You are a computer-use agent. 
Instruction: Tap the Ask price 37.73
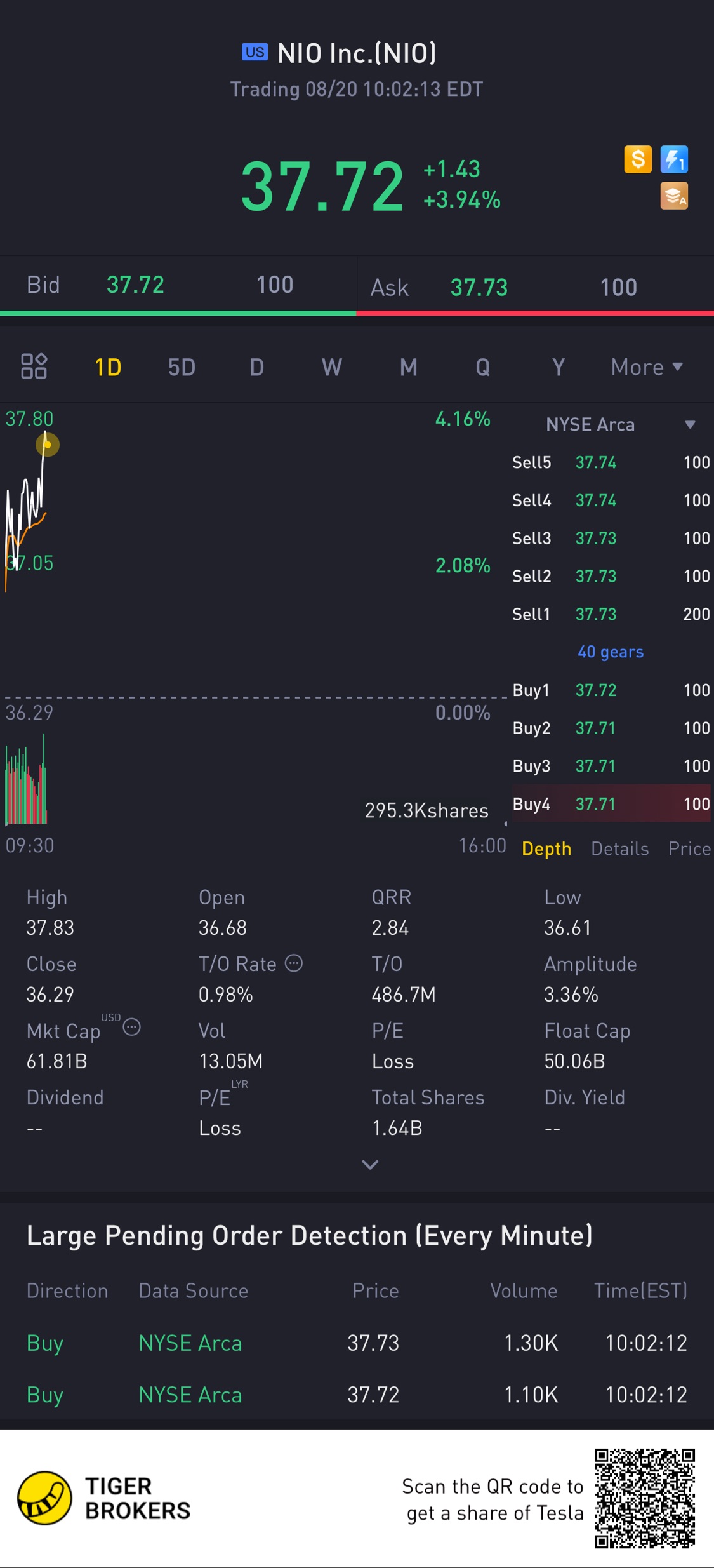click(479, 288)
